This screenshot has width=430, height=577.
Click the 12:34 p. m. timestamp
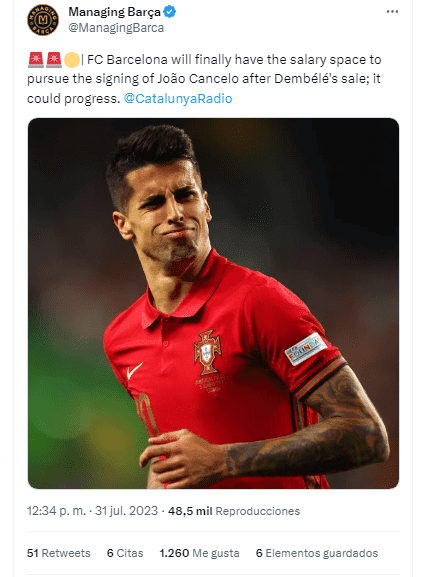click(56, 511)
